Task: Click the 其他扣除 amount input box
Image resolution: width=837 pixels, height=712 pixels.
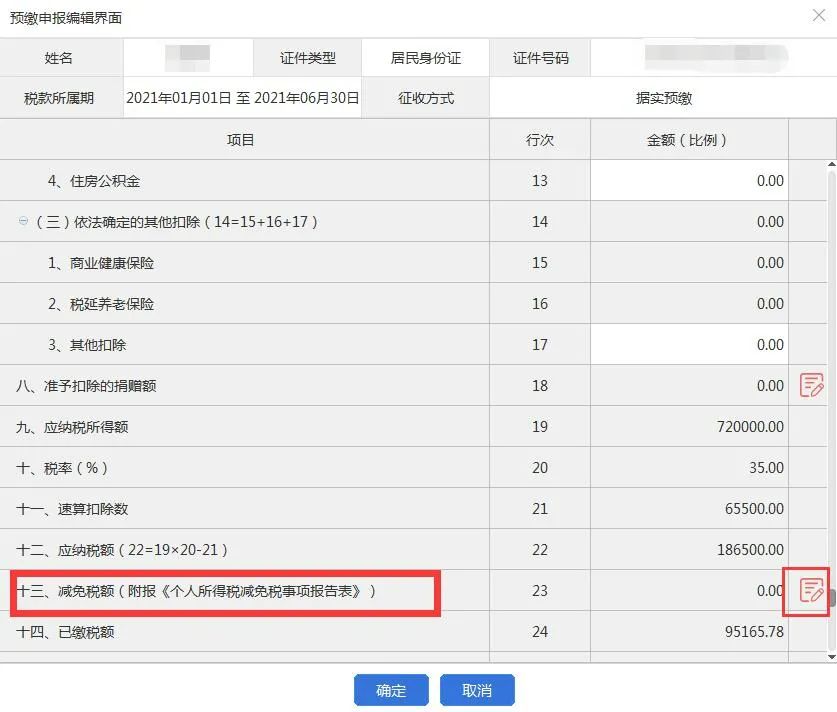Action: pyautogui.click(x=690, y=344)
